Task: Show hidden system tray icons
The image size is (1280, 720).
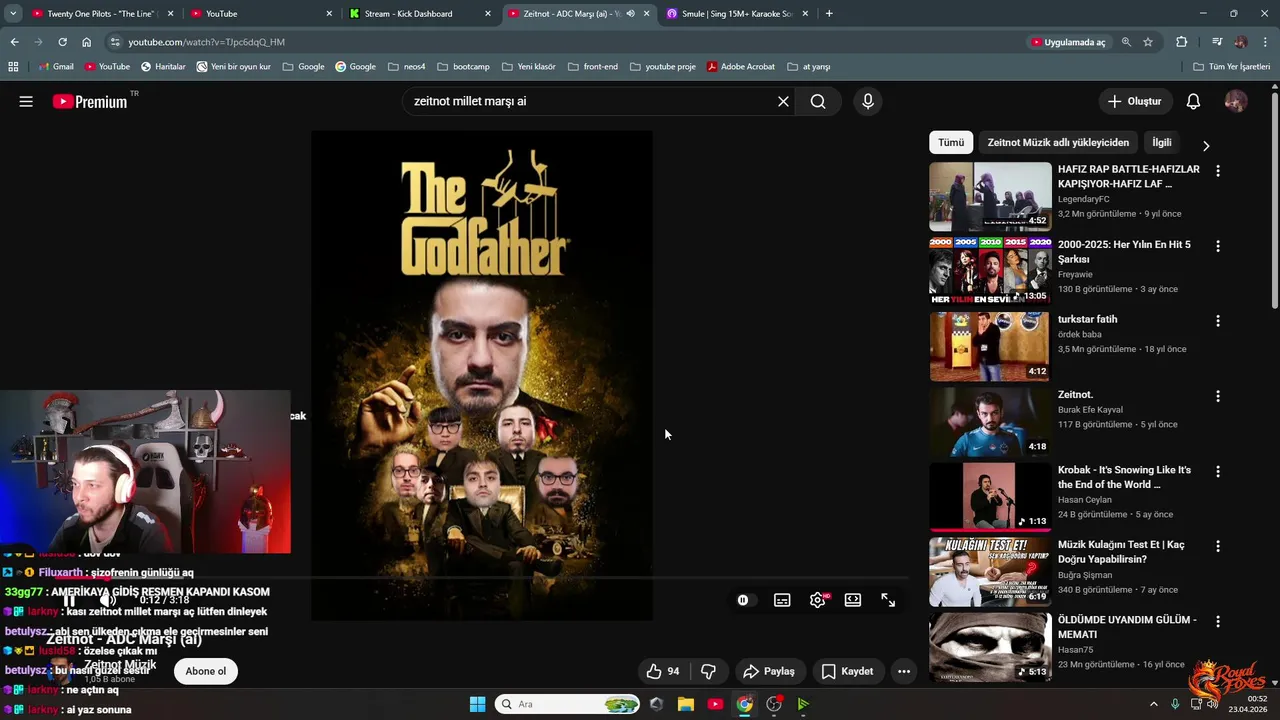Action: click(x=1153, y=704)
